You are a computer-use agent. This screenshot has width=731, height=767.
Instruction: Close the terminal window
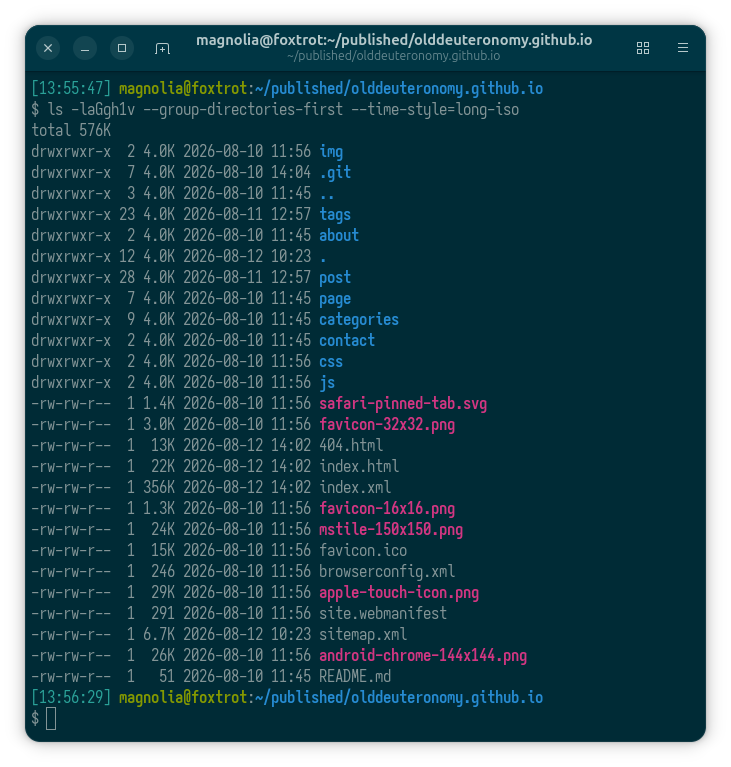[x=48, y=48]
